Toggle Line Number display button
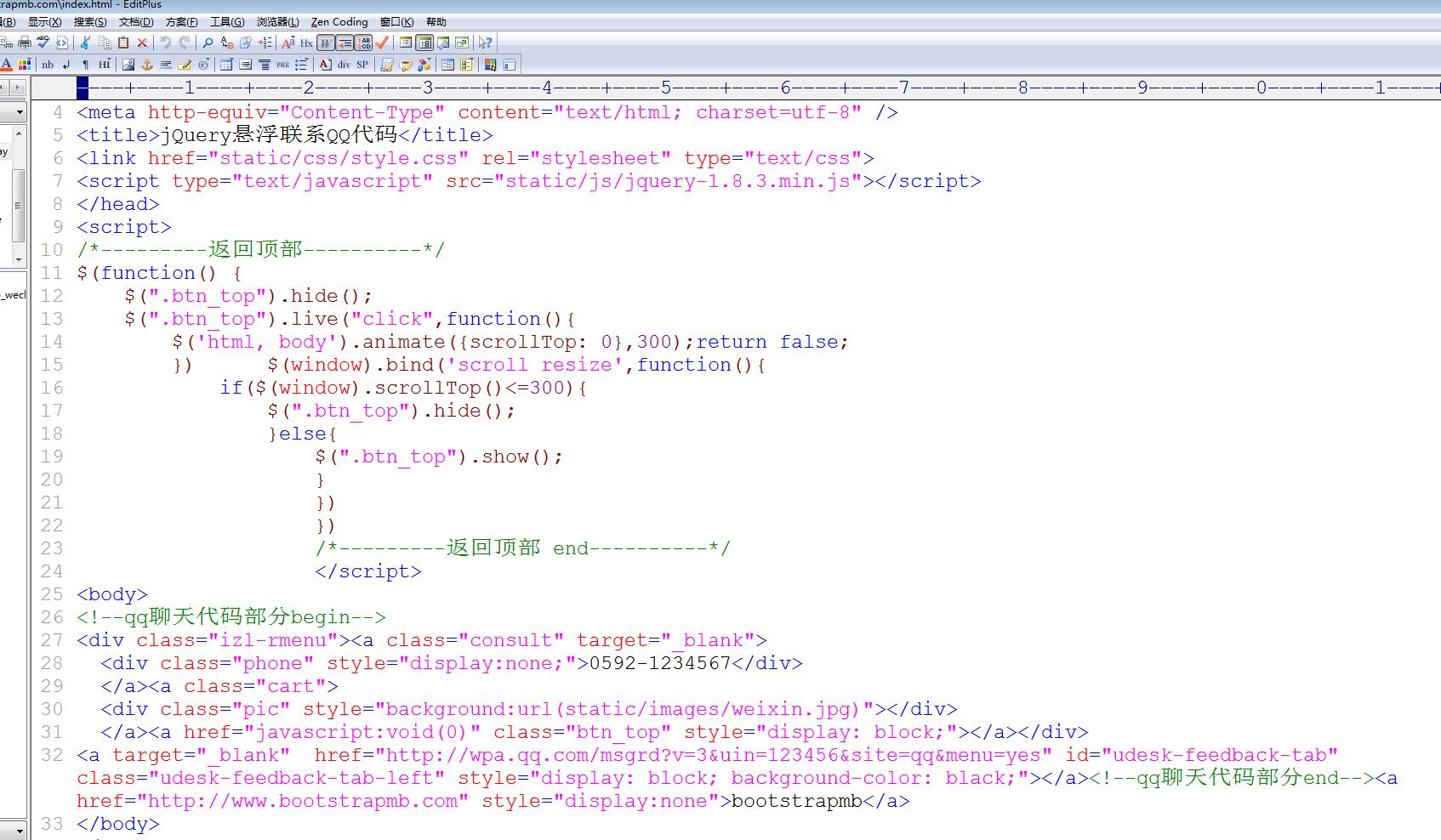This screenshot has width=1441, height=840. tap(363, 43)
